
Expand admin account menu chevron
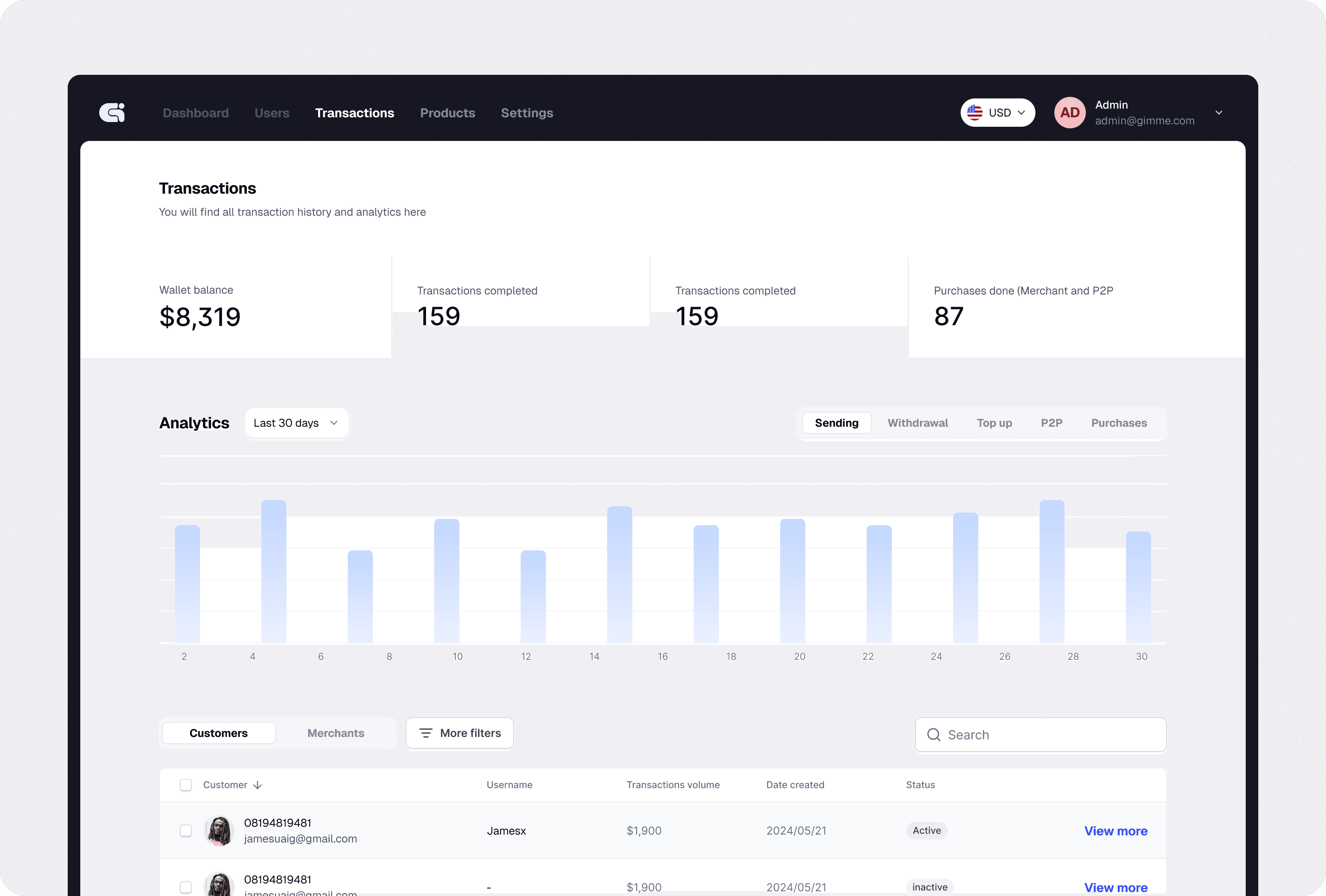click(1218, 113)
